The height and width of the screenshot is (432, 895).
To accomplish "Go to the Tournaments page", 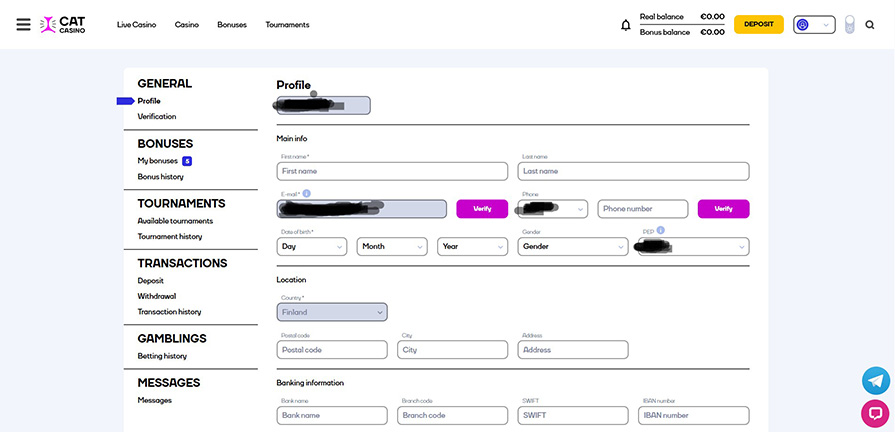I will (x=287, y=24).
